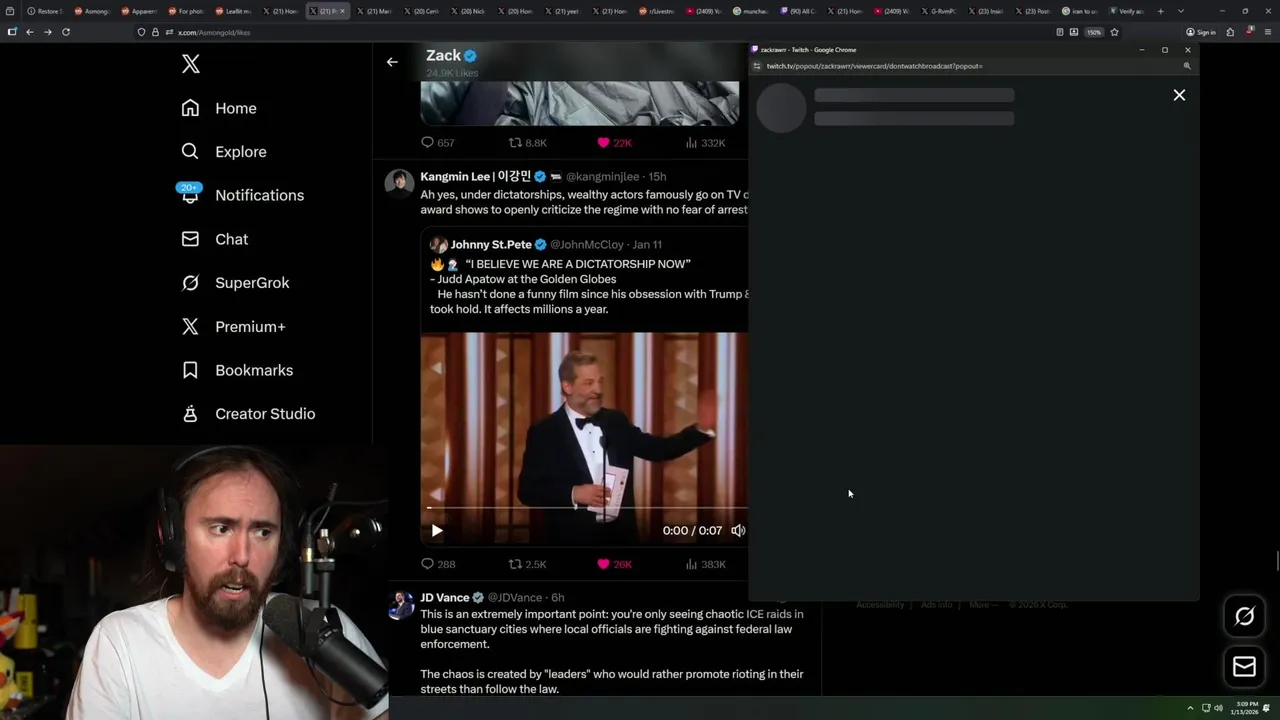Click the tracking protection shield icon

coord(141,32)
